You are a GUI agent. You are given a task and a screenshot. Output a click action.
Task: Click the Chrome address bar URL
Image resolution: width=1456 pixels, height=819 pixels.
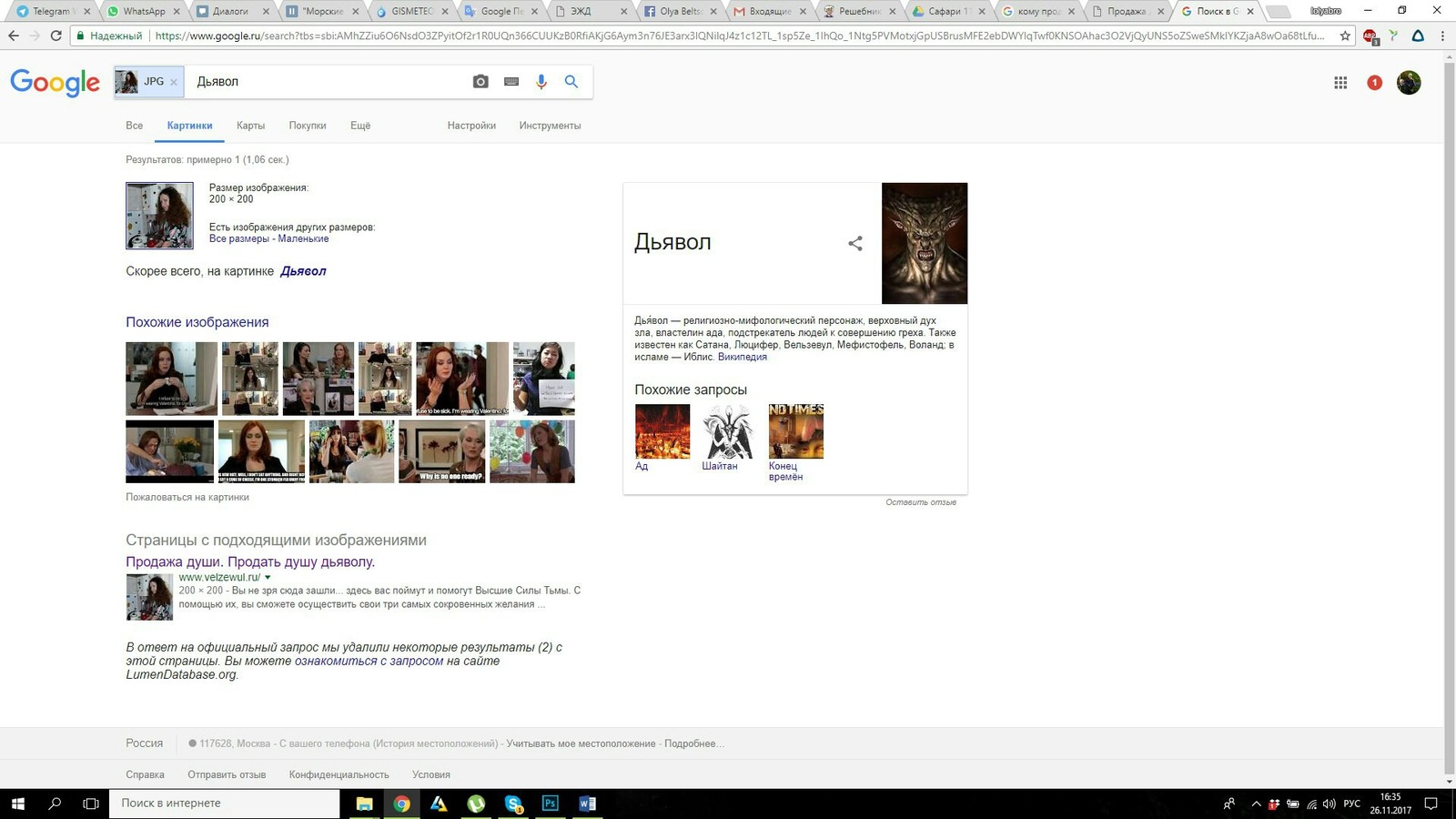coord(739,36)
